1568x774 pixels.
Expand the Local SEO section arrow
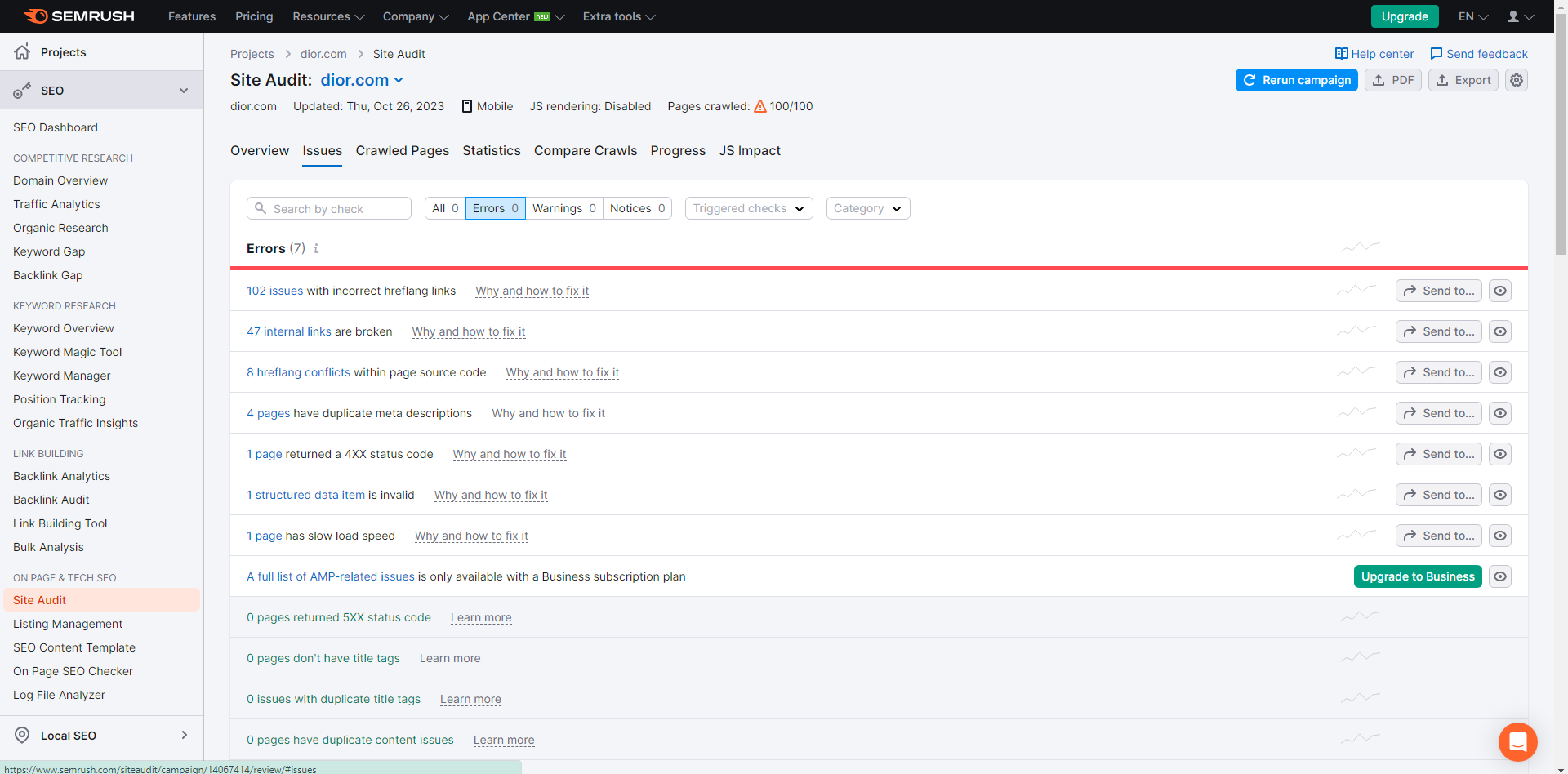[x=185, y=735]
